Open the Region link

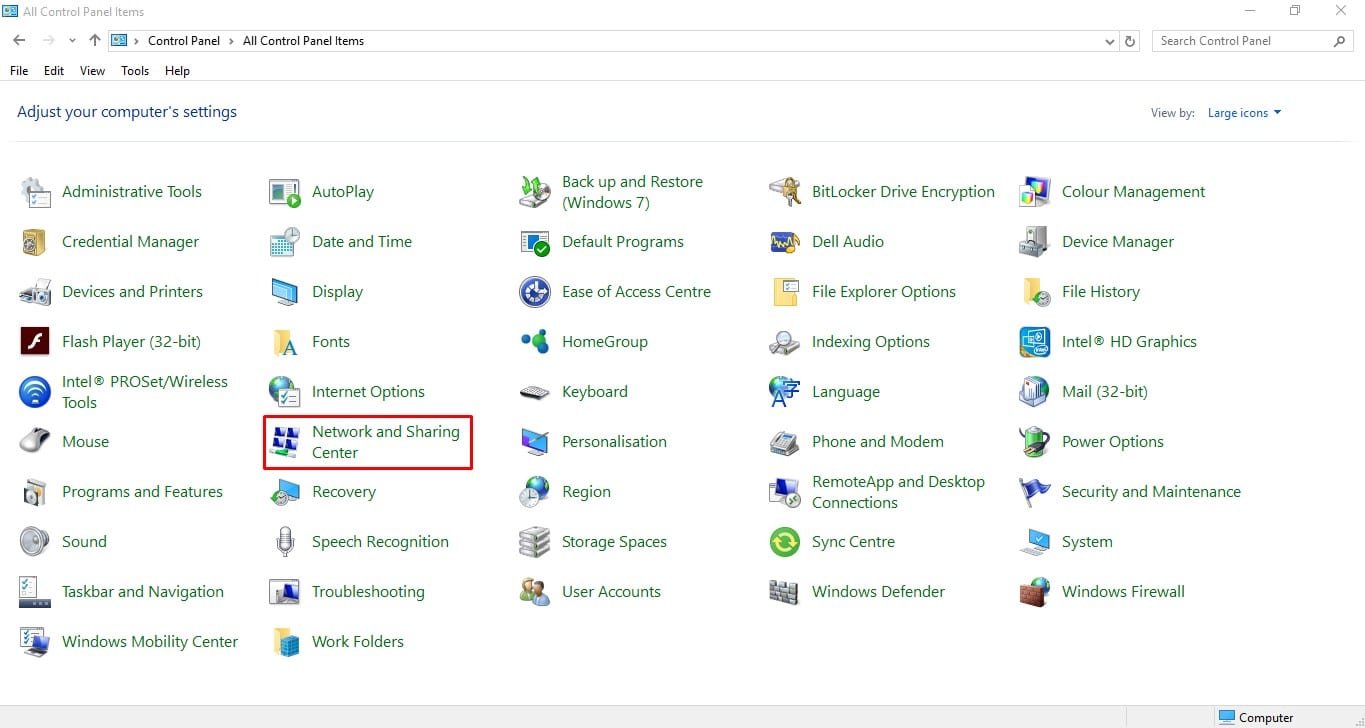click(x=586, y=492)
